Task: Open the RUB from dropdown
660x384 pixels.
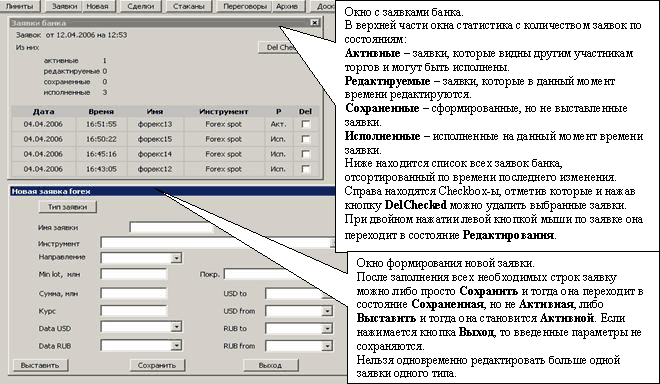Action: (x=327, y=346)
